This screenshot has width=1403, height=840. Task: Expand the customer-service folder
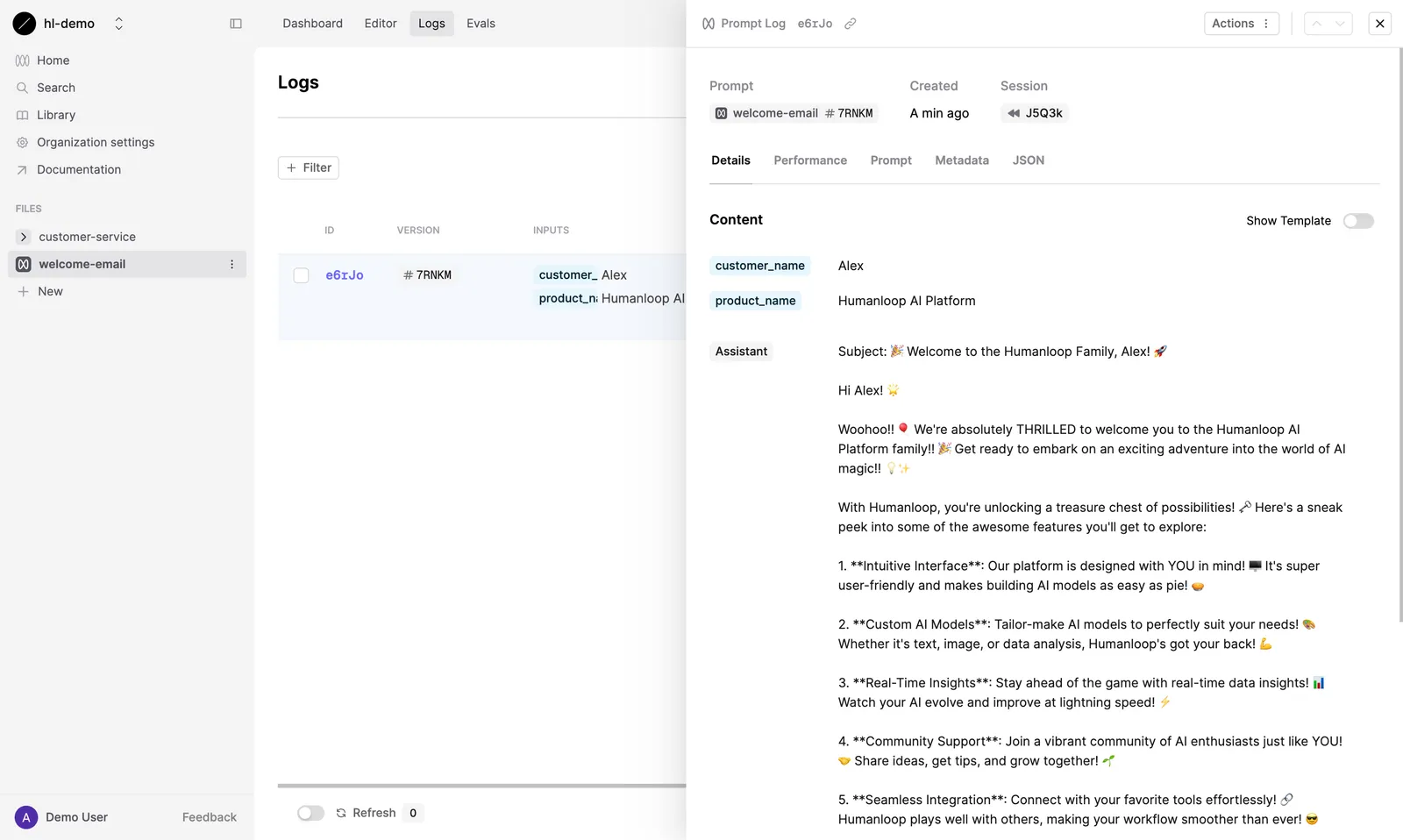24,237
